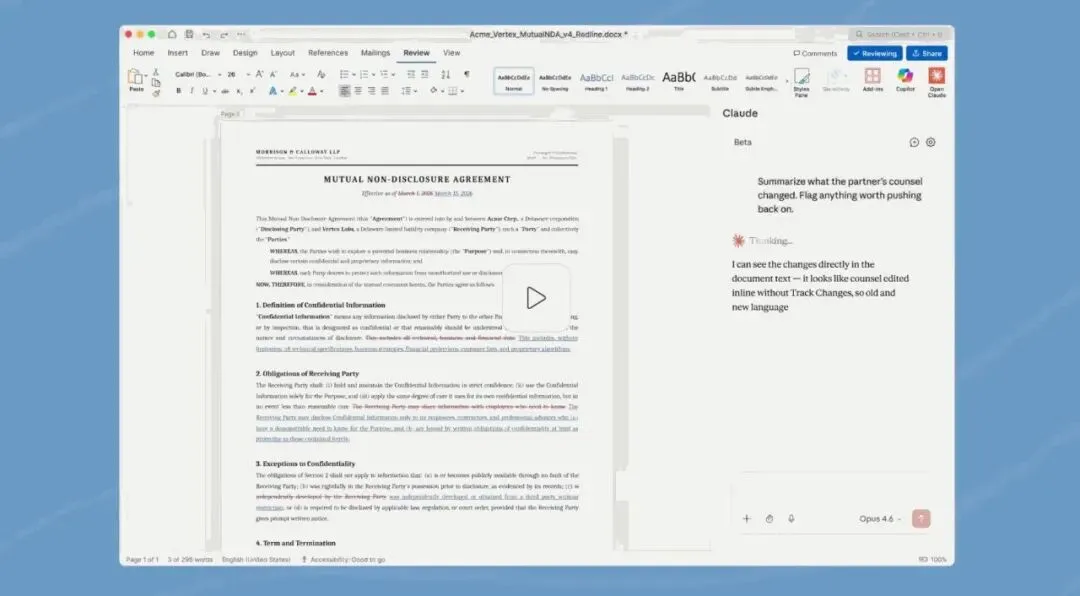
Task: Toggle Reviewing mode button
Action: coord(875,53)
